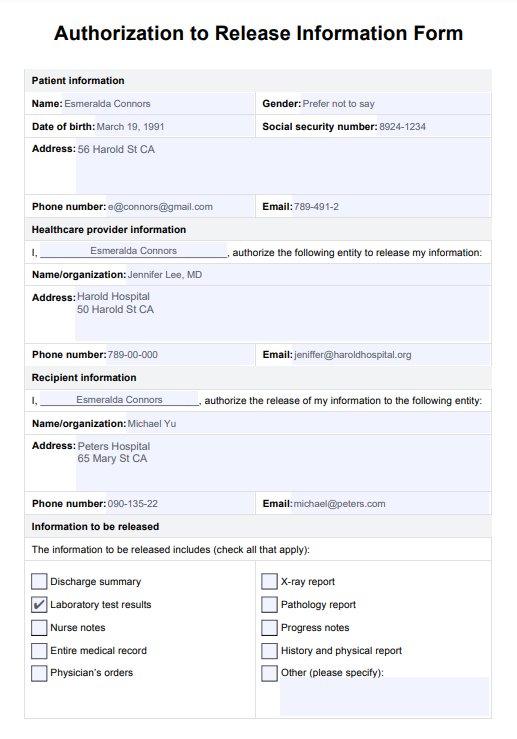
Task: Select the Progress notes checkbox
Action: tap(269, 628)
